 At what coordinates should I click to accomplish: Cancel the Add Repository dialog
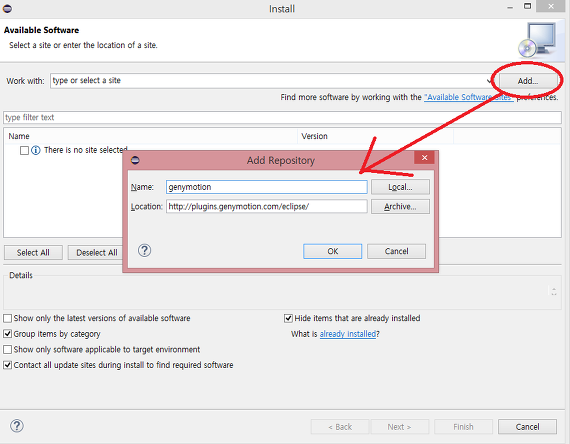click(396, 251)
